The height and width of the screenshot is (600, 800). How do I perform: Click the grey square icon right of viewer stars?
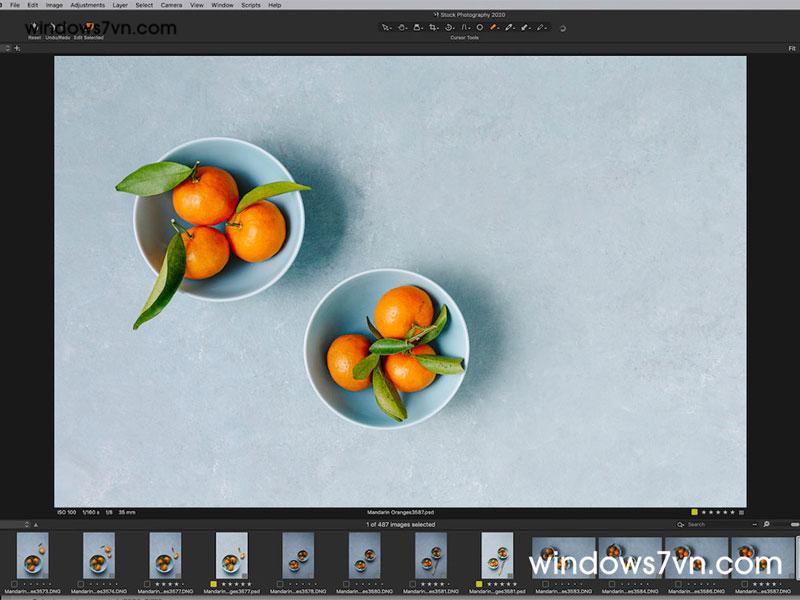coord(741,512)
